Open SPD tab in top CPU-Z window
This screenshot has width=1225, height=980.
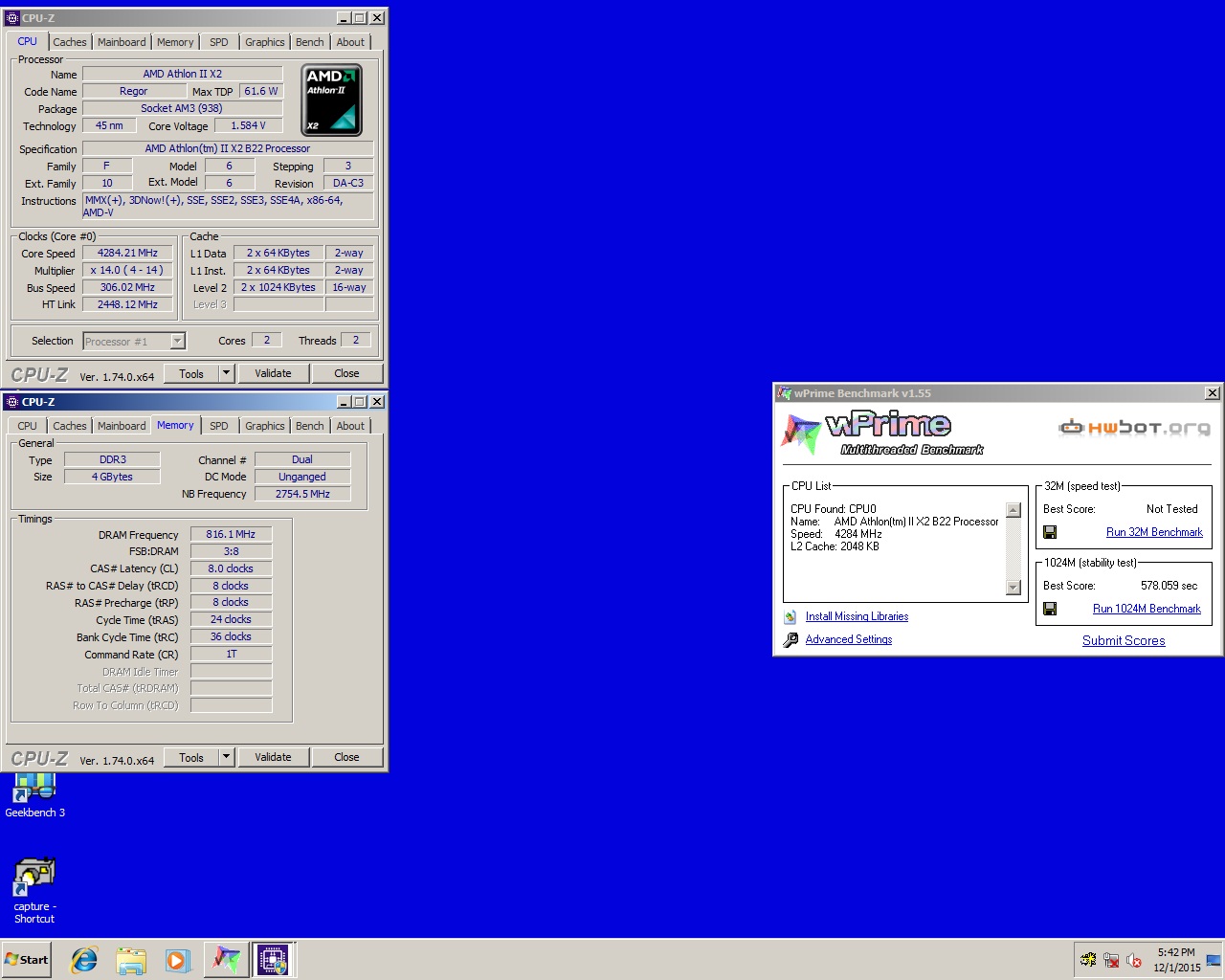(219, 42)
